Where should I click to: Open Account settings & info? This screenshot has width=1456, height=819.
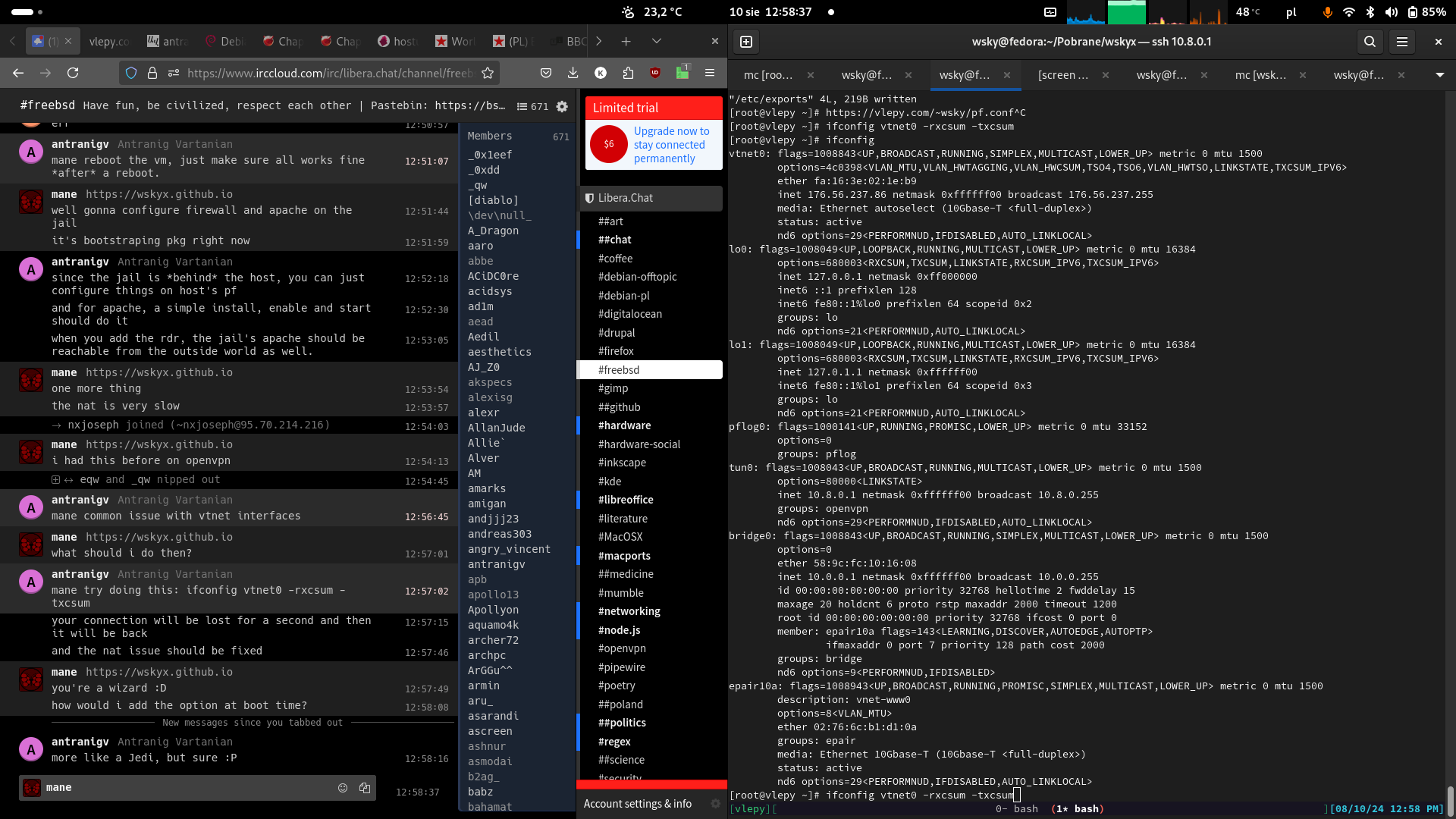pyautogui.click(x=638, y=804)
